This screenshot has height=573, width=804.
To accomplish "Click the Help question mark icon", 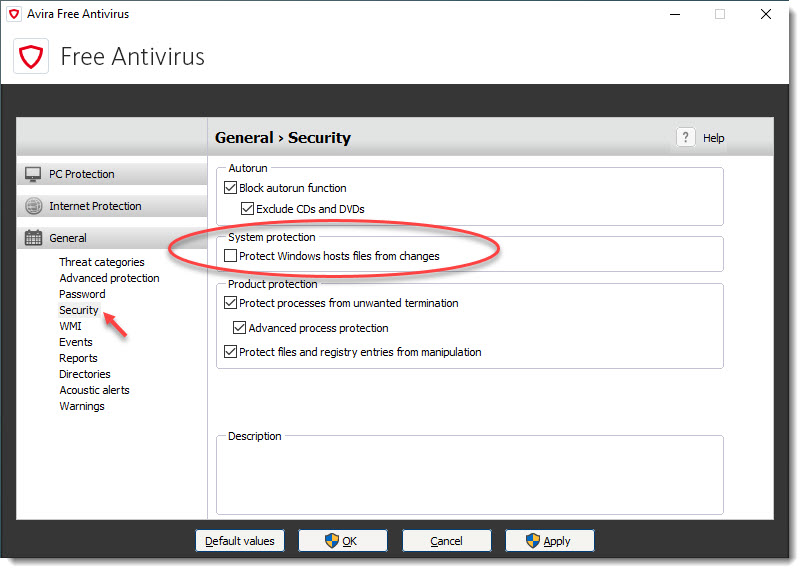I will pyautogui.click(x=686, y=137).
